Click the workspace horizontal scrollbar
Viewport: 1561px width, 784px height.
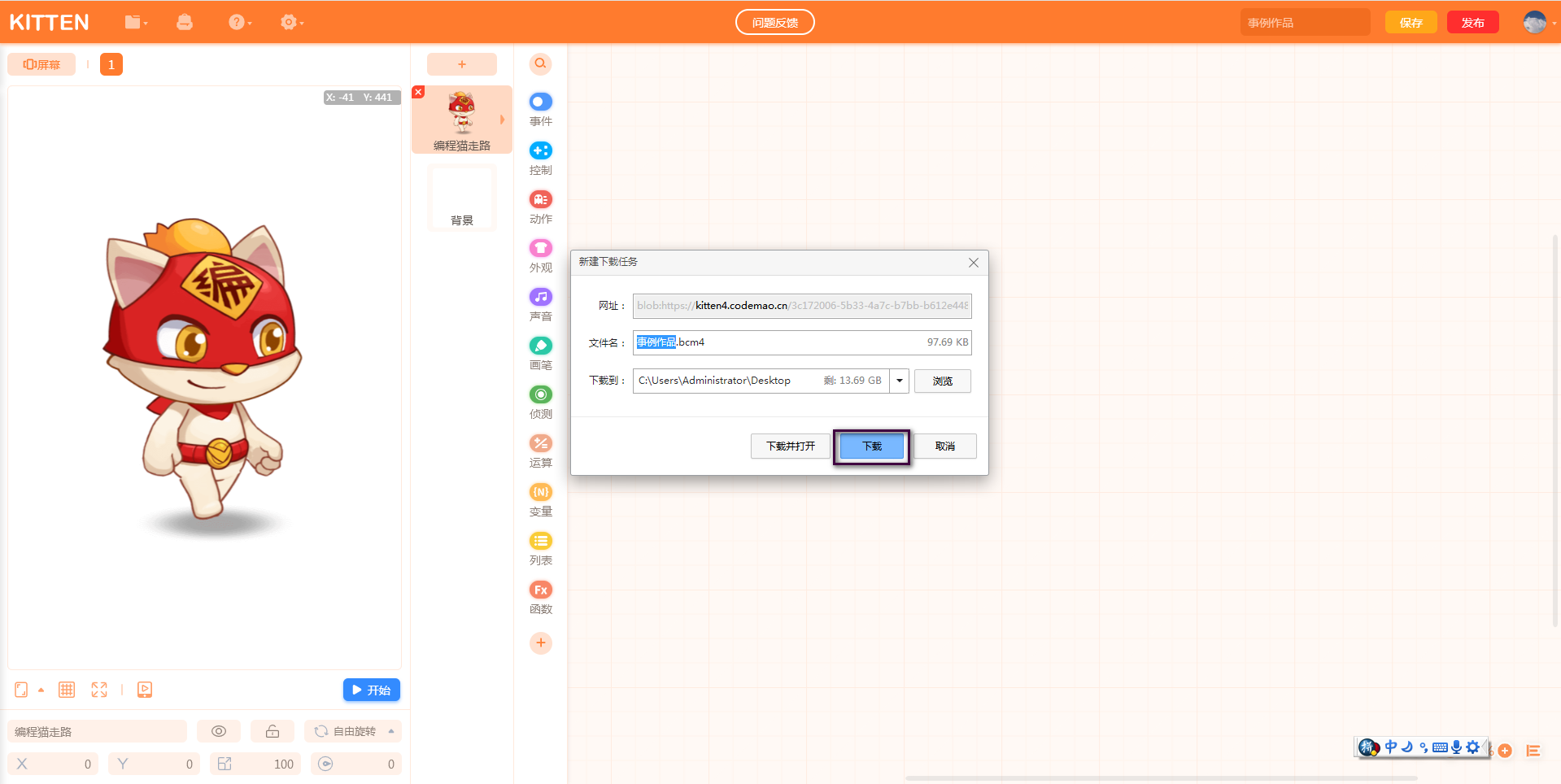click(x=1162, y=778)
